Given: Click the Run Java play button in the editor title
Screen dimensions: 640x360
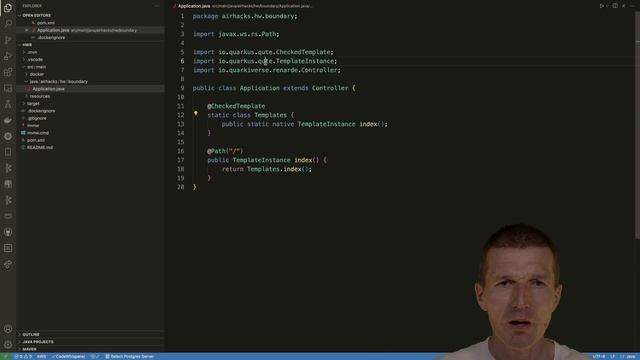Looking at the screenshot, I should (602, 6).
